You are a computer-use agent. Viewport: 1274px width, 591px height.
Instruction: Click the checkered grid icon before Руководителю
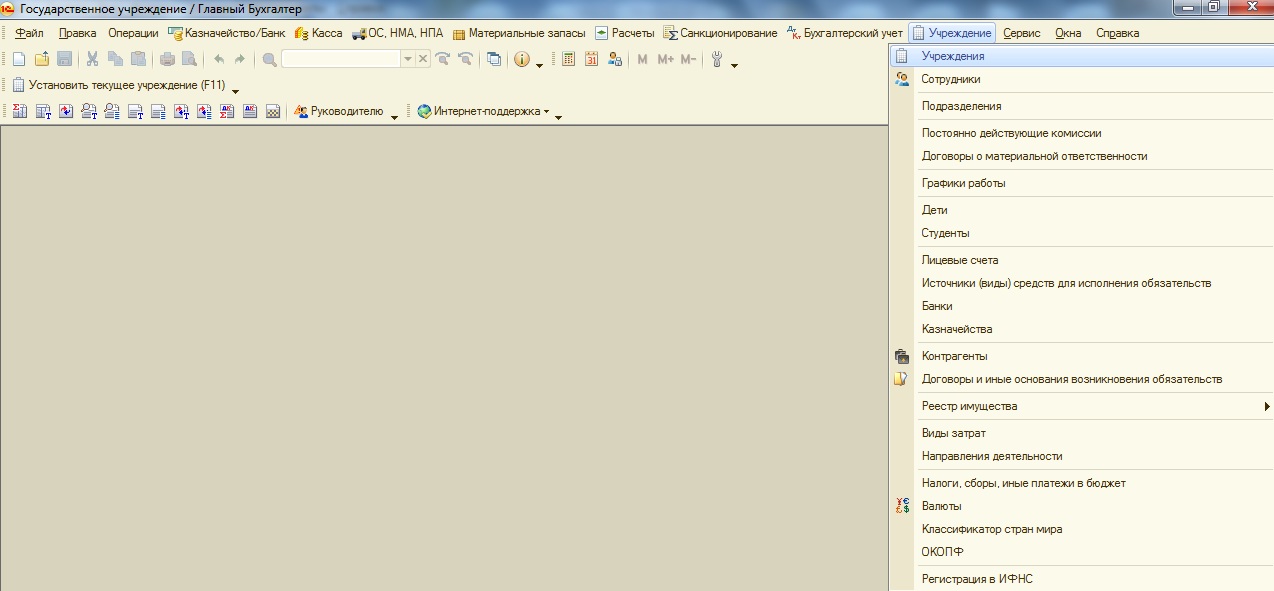coord(272,111)
